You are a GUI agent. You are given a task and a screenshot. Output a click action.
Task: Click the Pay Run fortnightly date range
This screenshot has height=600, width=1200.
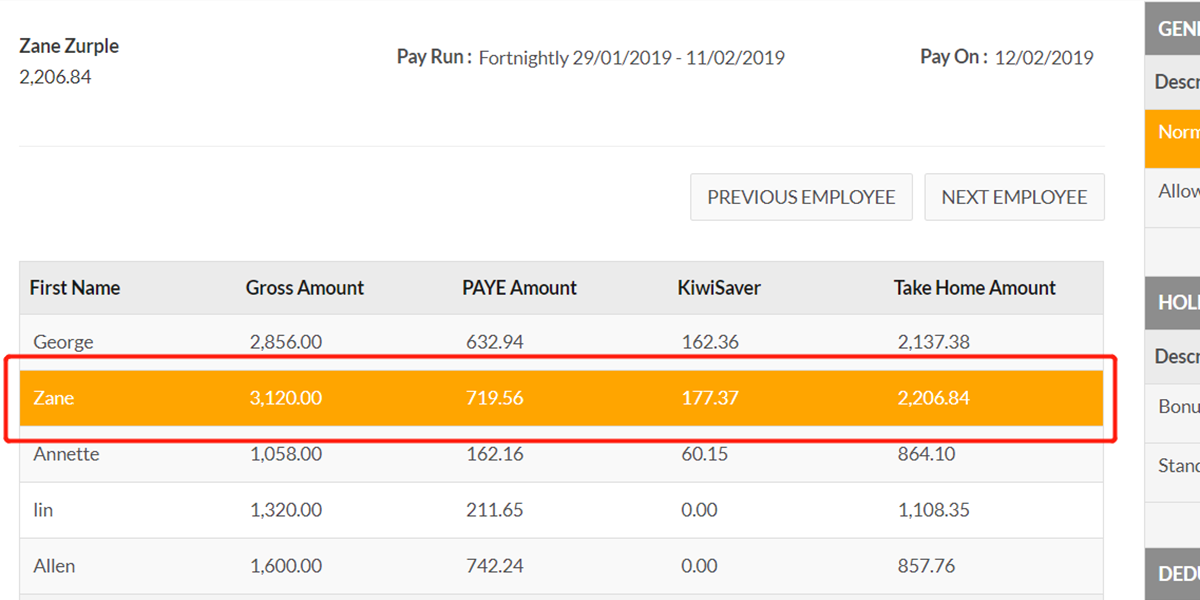pyautogui.click(x=632, y=58)
